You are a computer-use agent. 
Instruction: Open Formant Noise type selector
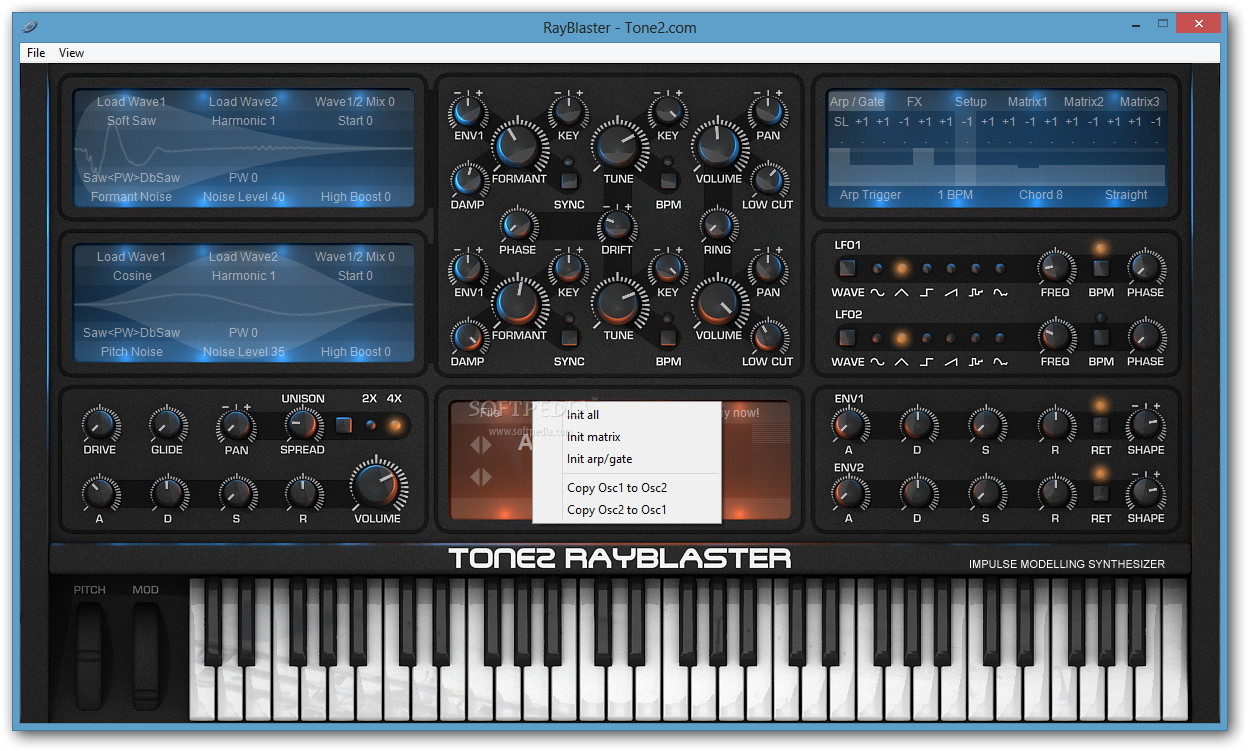click(131, 197)
